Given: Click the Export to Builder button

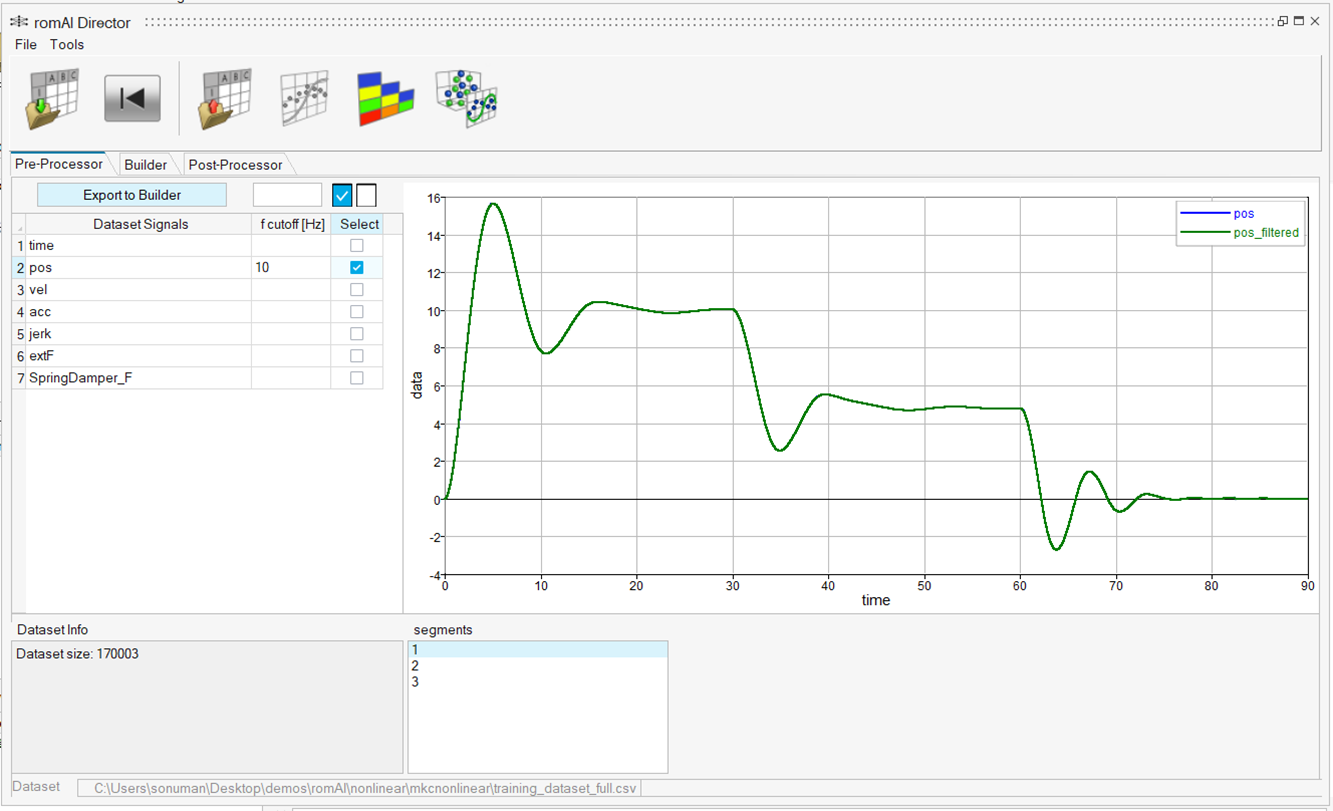Looking at the screenshot, I should tap(132, 195).
